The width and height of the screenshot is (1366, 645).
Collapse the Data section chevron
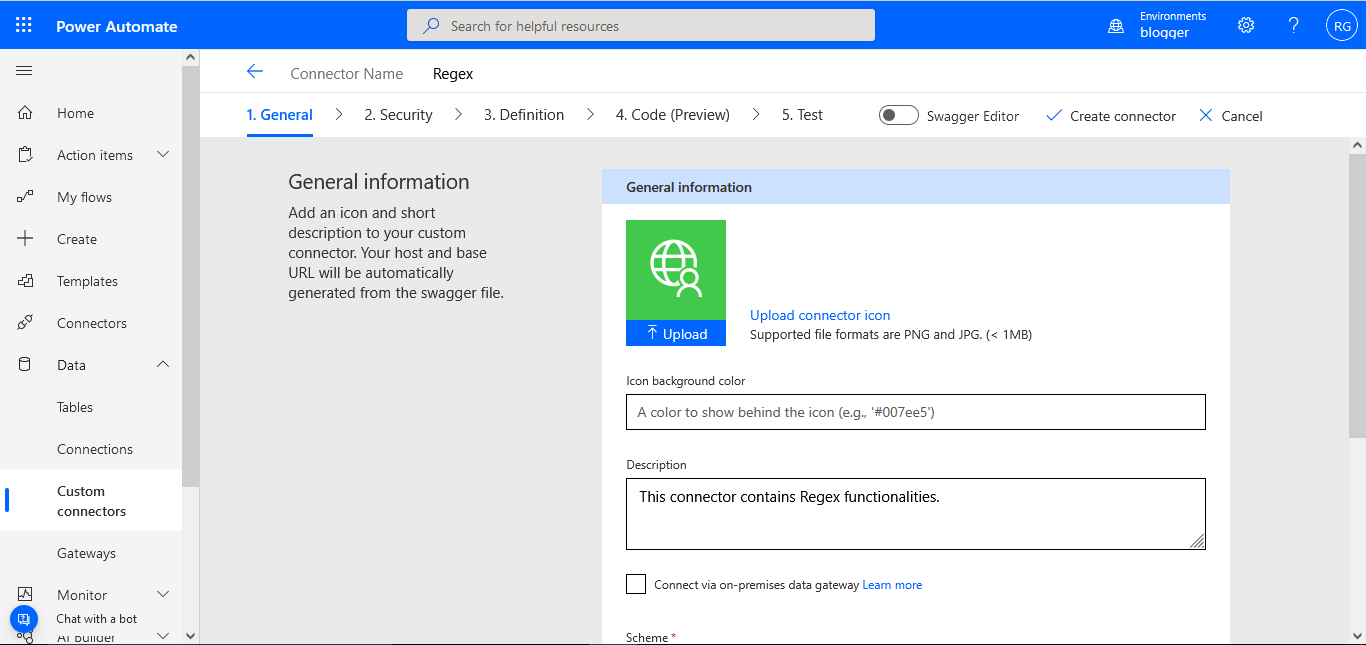click(x=164, y=365)
